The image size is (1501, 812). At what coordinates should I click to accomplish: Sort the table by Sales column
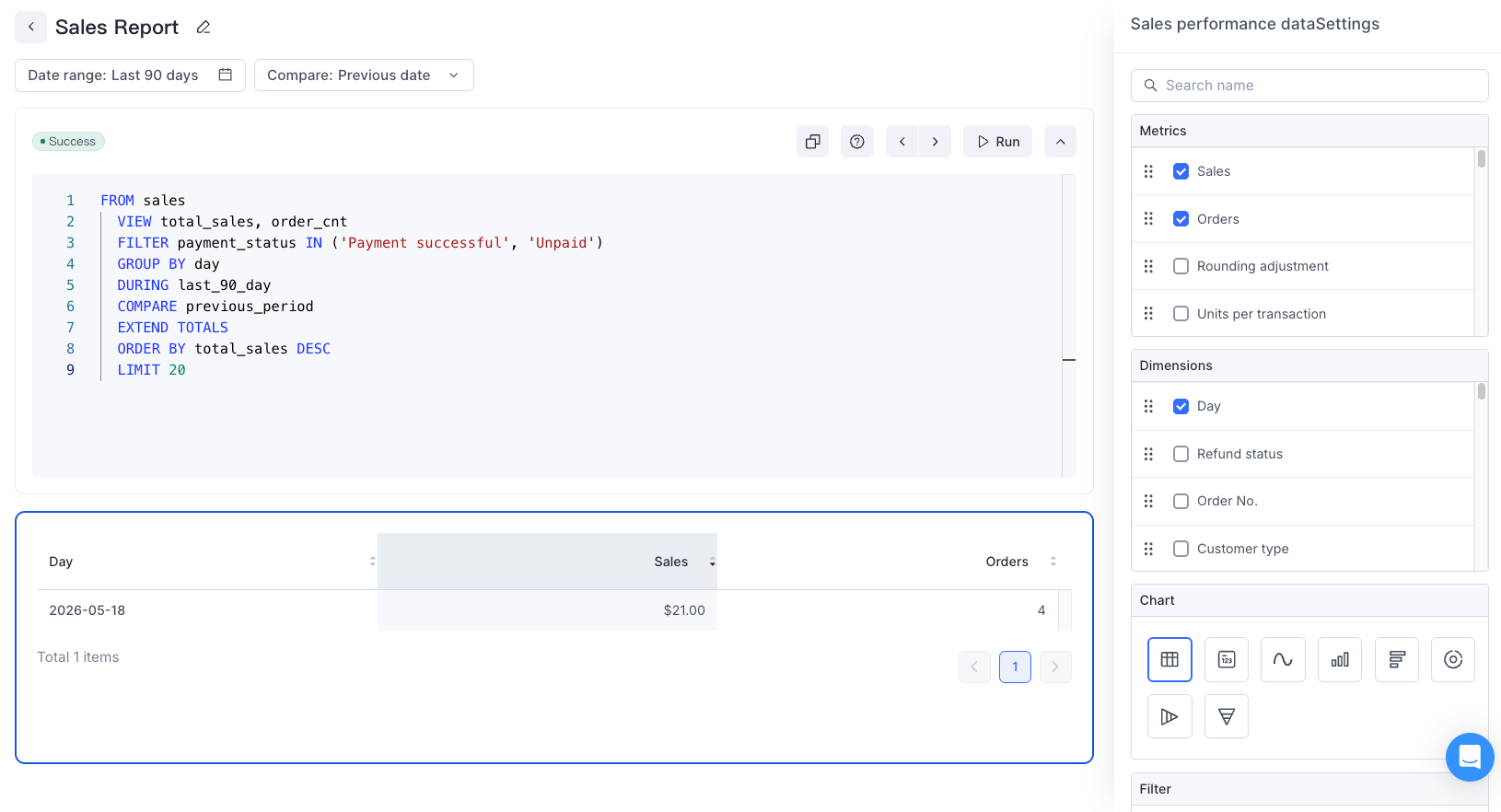[x=712, y=562]
